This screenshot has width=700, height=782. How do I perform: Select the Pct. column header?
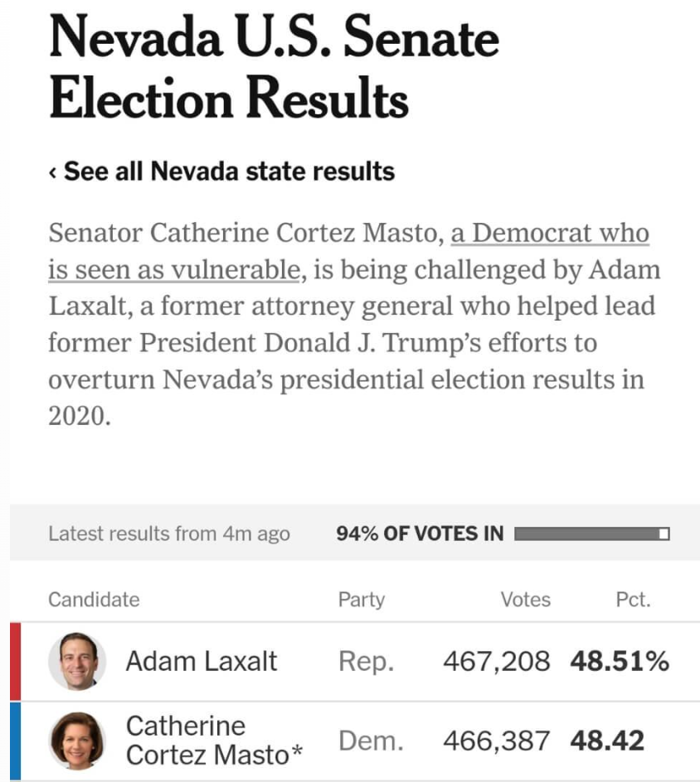pos(633,599)
